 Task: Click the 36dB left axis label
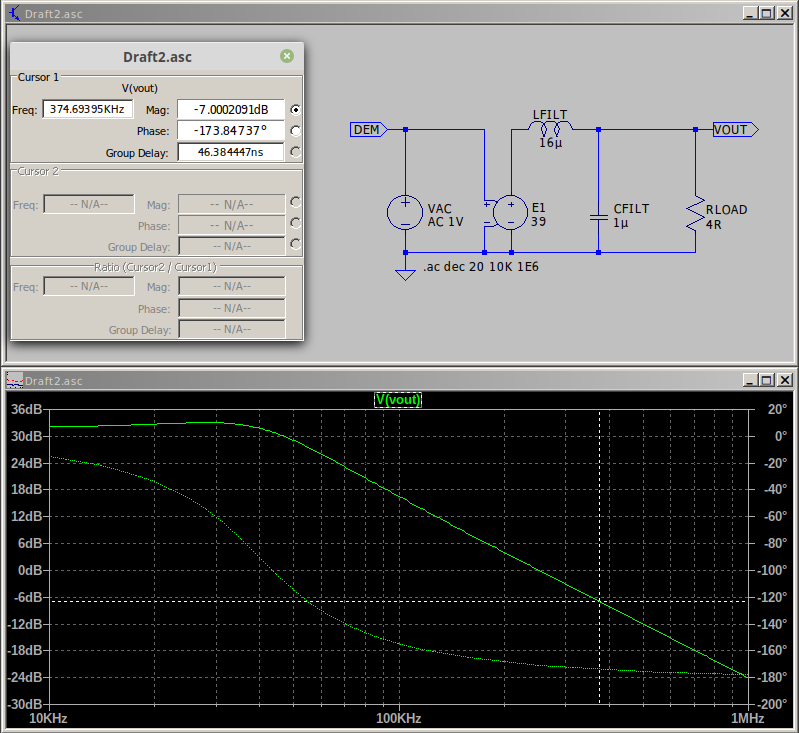point(26,409)
